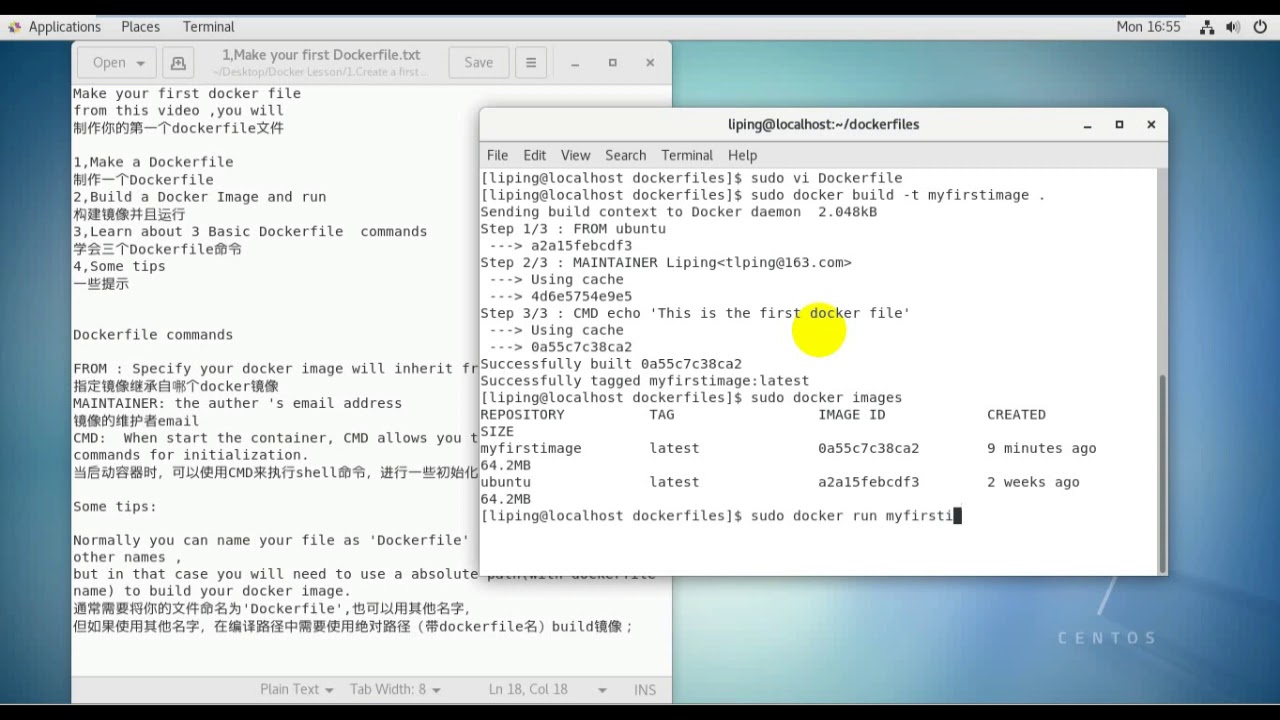Open the Help menu in terminal

click(x=742, y=155)
